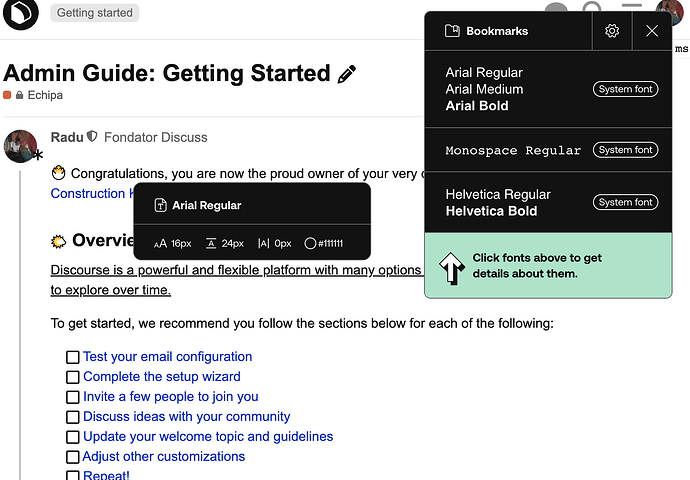This screenshot has height=480, width=690.
Task: Check Discuss ideas with your community box
Action: [73, 417]
